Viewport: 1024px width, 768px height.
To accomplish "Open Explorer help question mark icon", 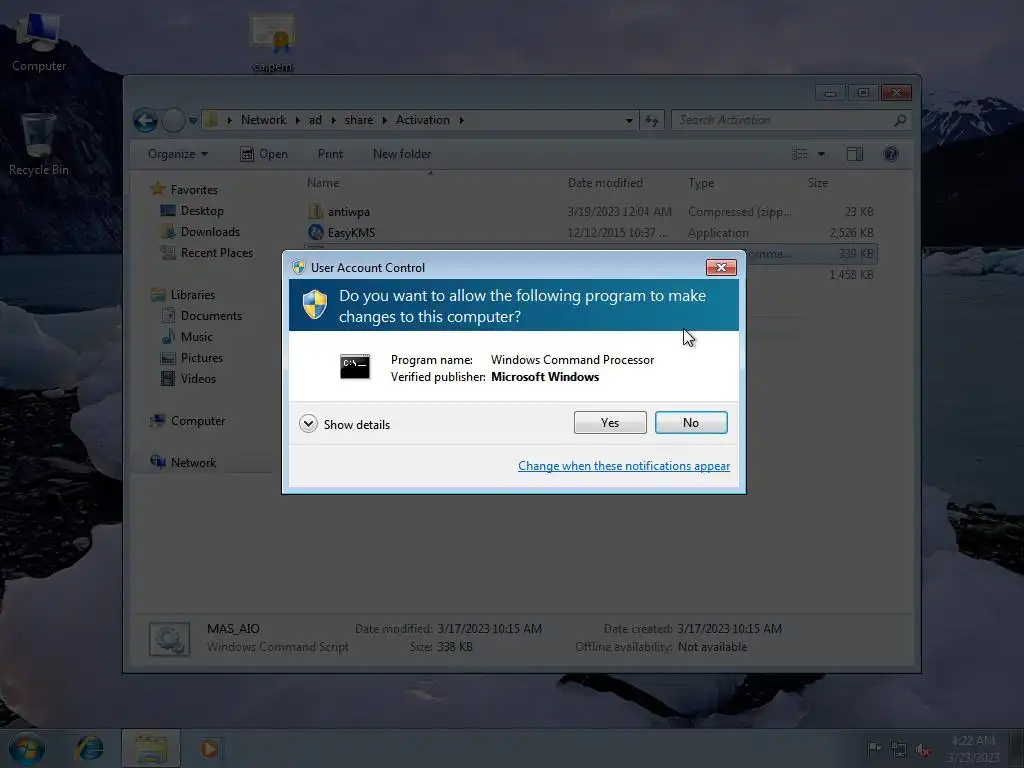I will (891, 154).
